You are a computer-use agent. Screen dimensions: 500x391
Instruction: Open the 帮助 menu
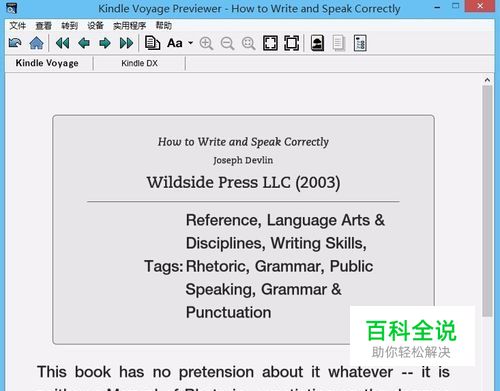164,26
